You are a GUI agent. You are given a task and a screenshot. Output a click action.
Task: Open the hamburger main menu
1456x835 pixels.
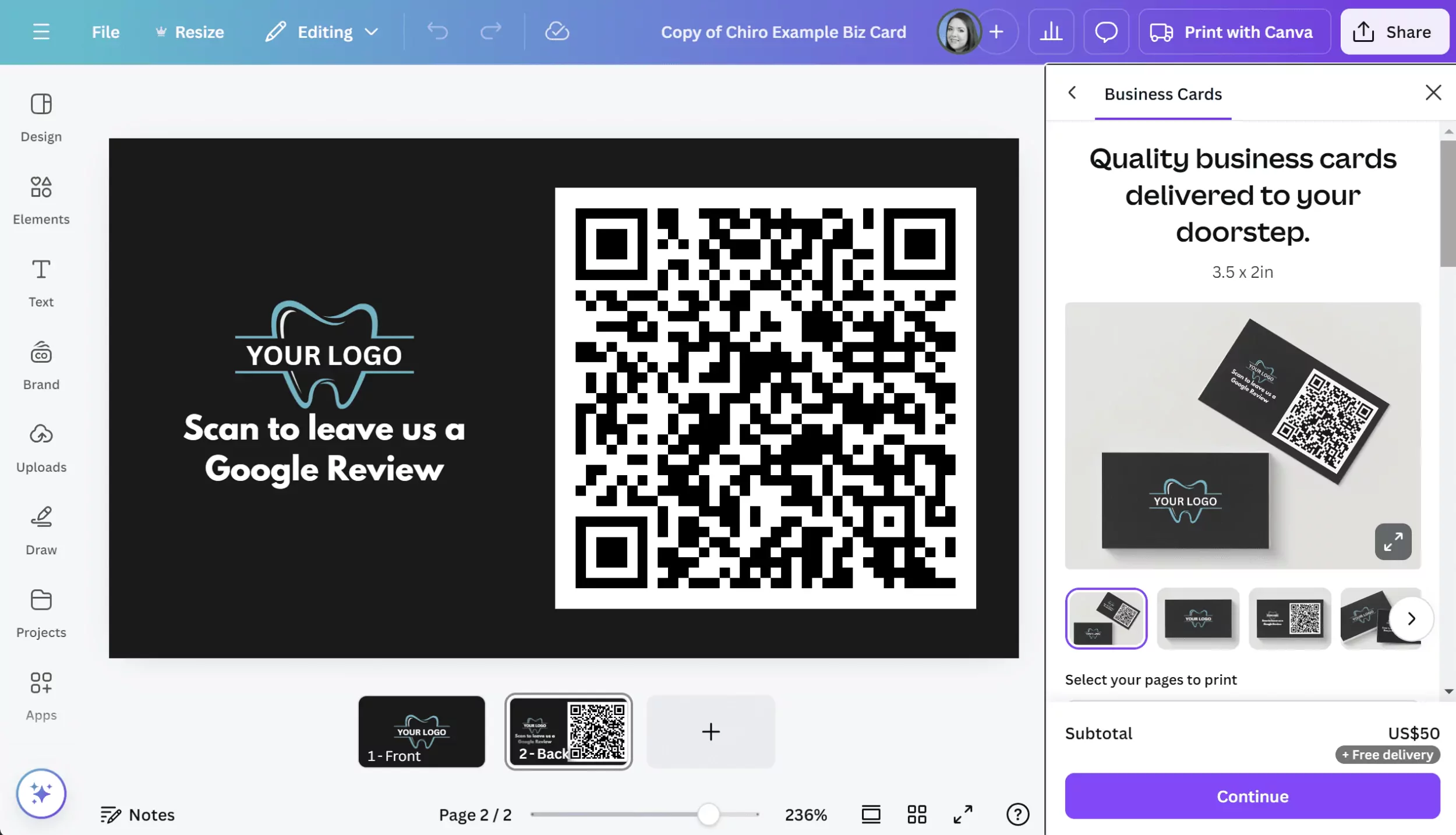point(41,31)
